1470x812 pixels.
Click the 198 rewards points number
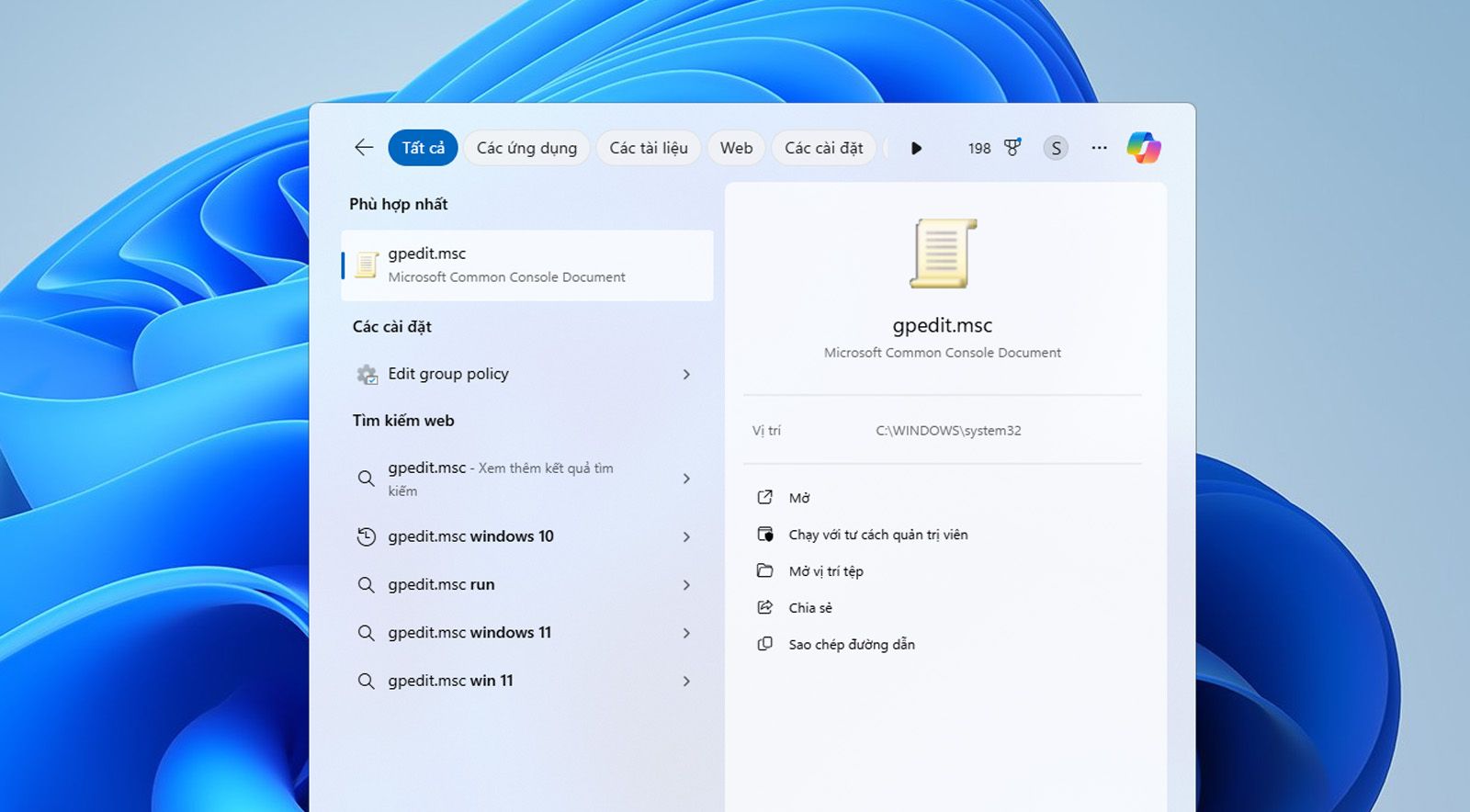pos(979,148)
